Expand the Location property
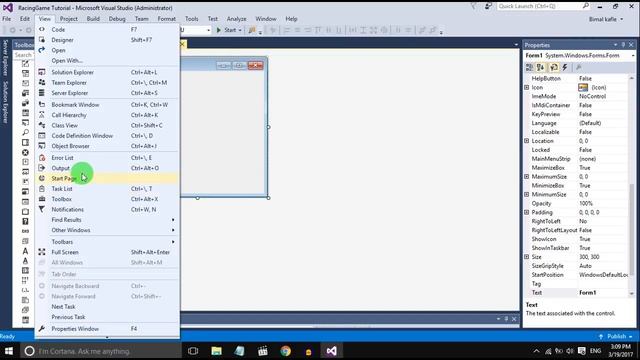Viewport: 640px width, 360px height. (x=527, y=141)
